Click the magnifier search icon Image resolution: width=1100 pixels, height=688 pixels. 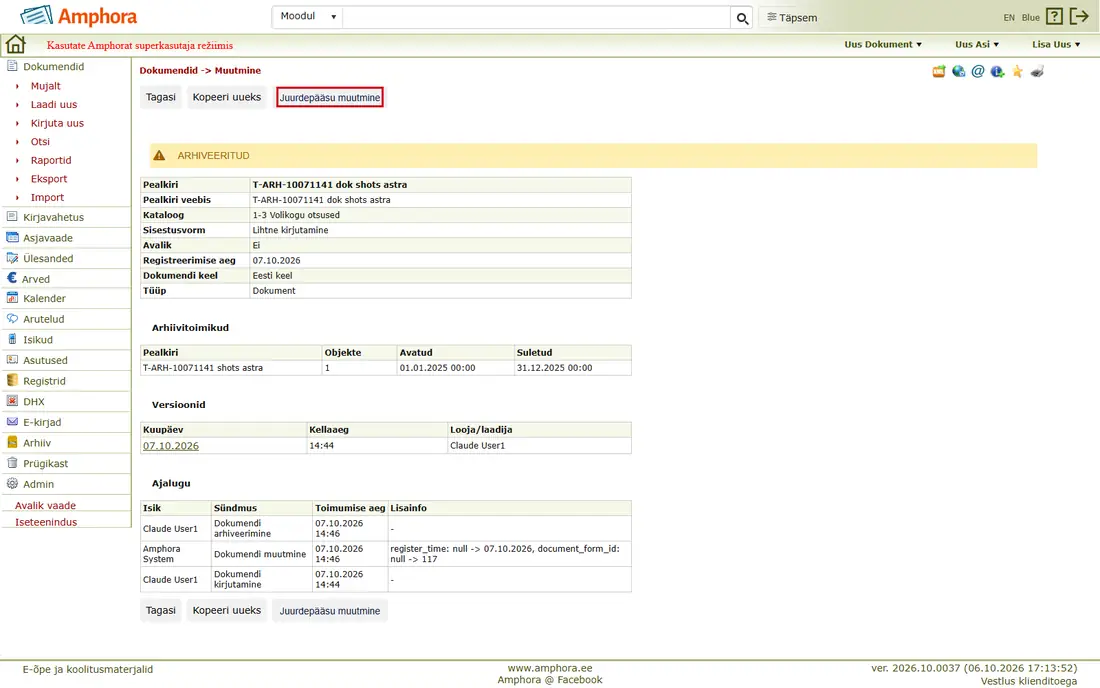pos(742,18)
